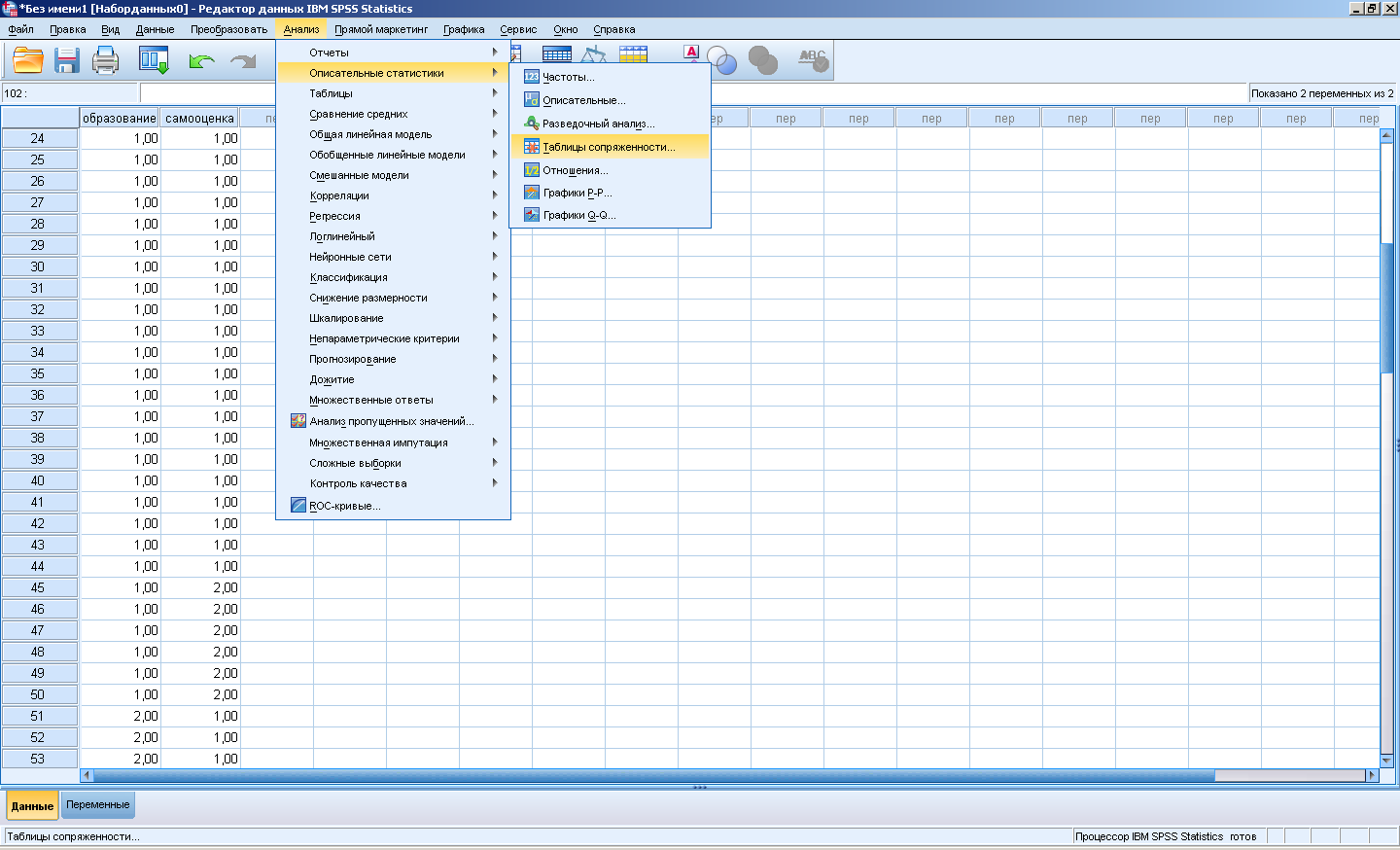Click the Use variable sets blue circles icon
Viewport: 1400px width, 850px height.
pos(722,61)
